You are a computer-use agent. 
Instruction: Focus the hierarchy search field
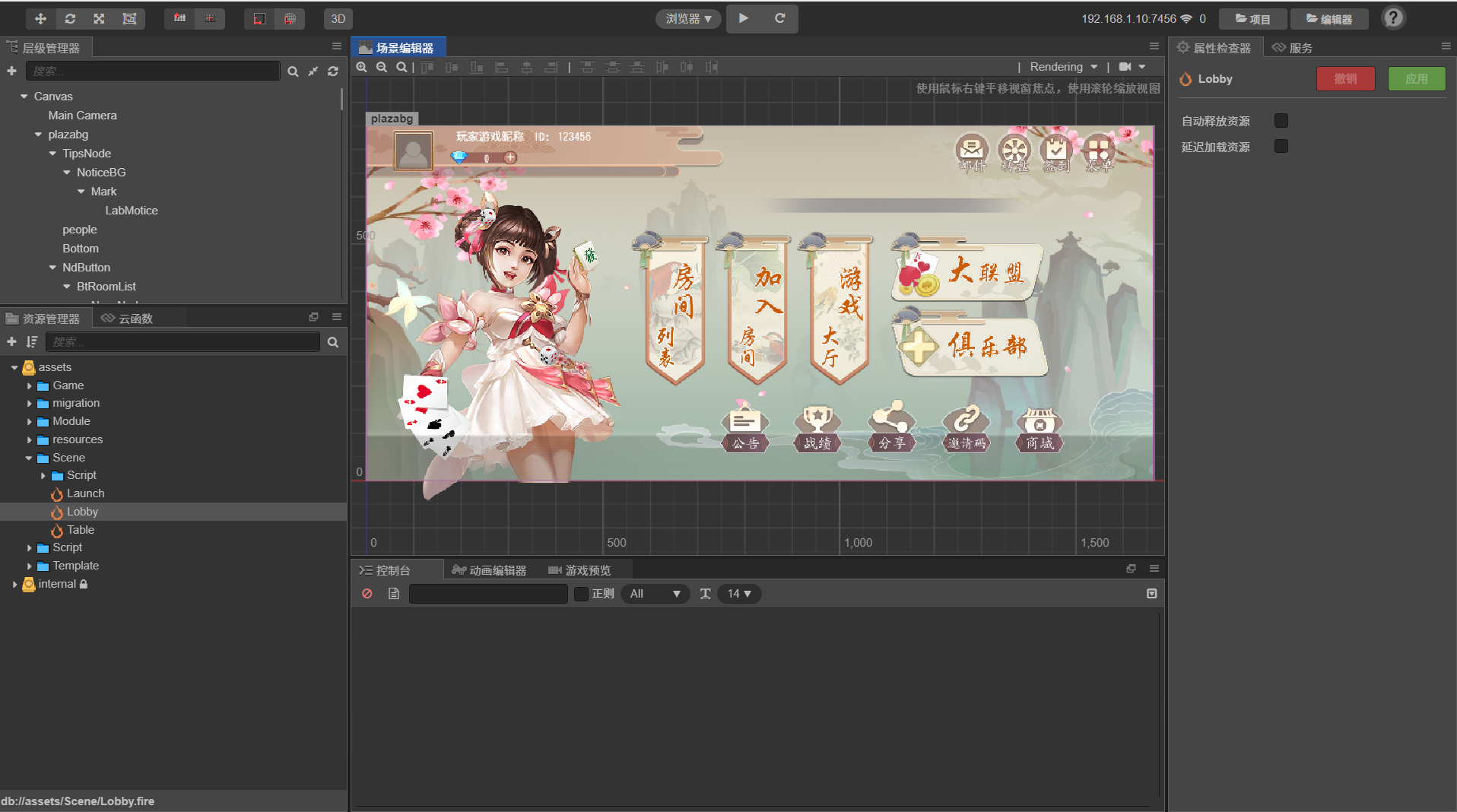(153, 71)
